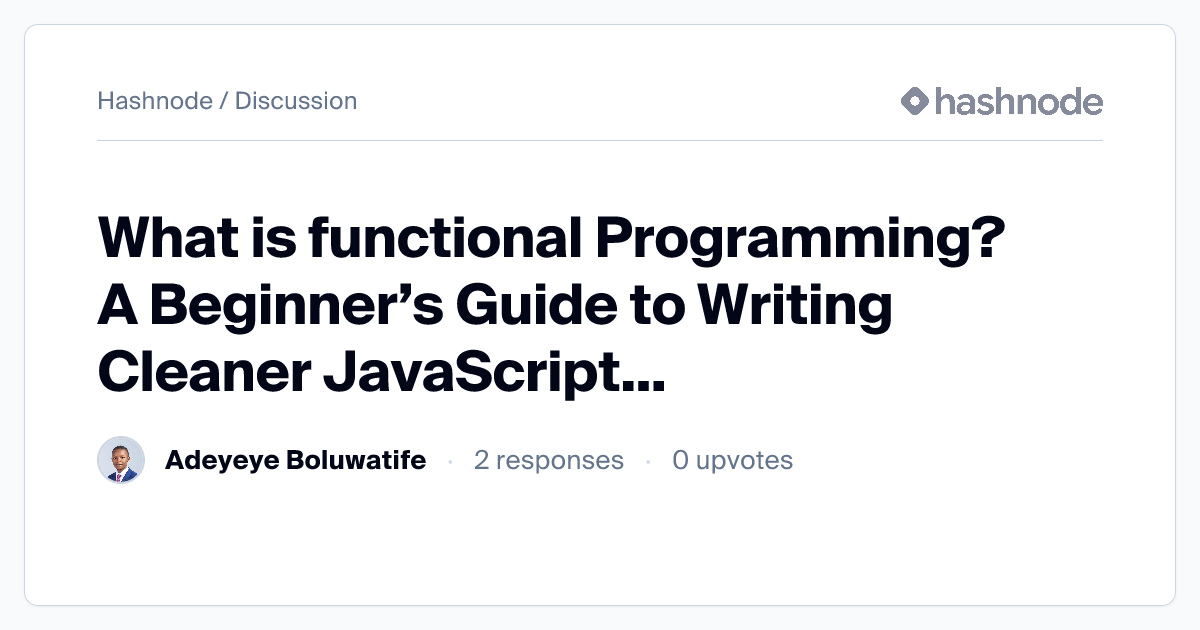This screenshot has height=630, width=1200.
Task: Open the functional Programming discussion title
Action: [551, 308]
